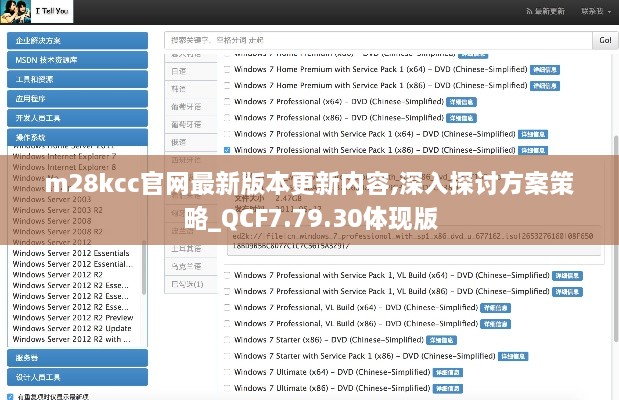Expand the 设计人员工具 sidebar section
The width and height of the screenshot is (619, 400).
point(77,377)
